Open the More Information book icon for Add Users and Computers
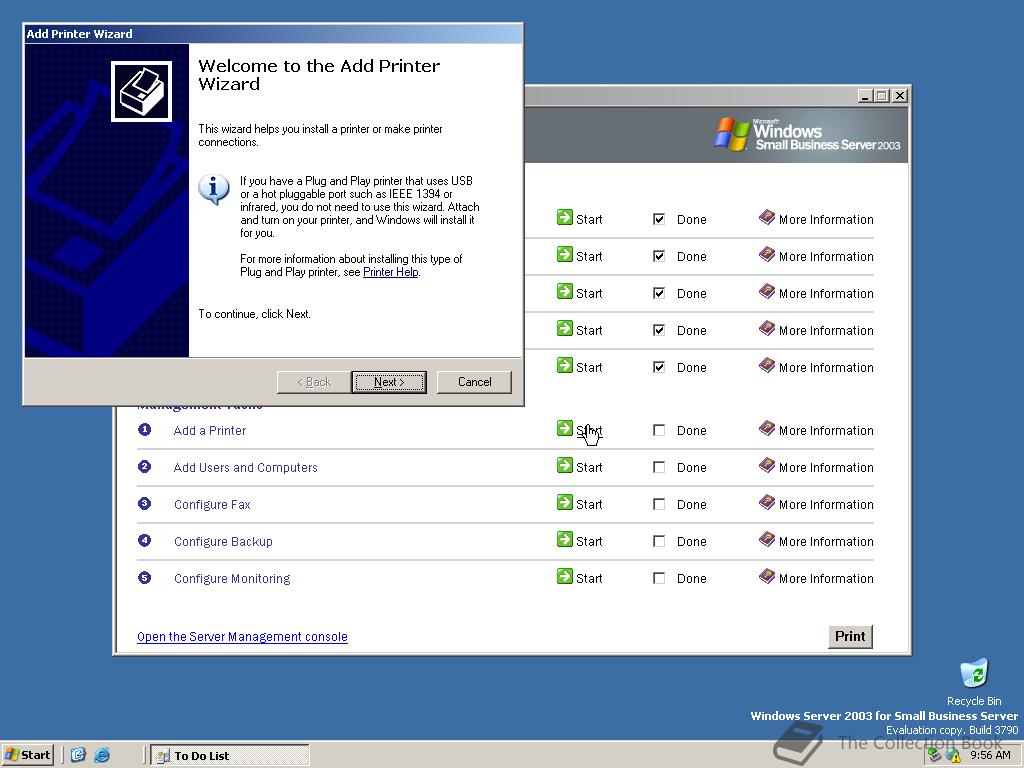The image size is (1024, 768). [x=767, y=465]
